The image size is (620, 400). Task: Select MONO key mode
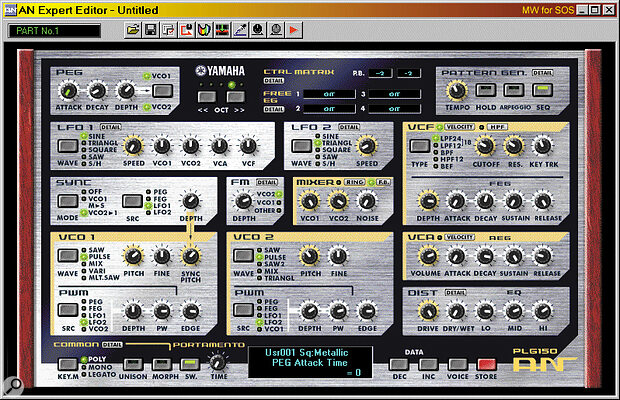[97, 367]
